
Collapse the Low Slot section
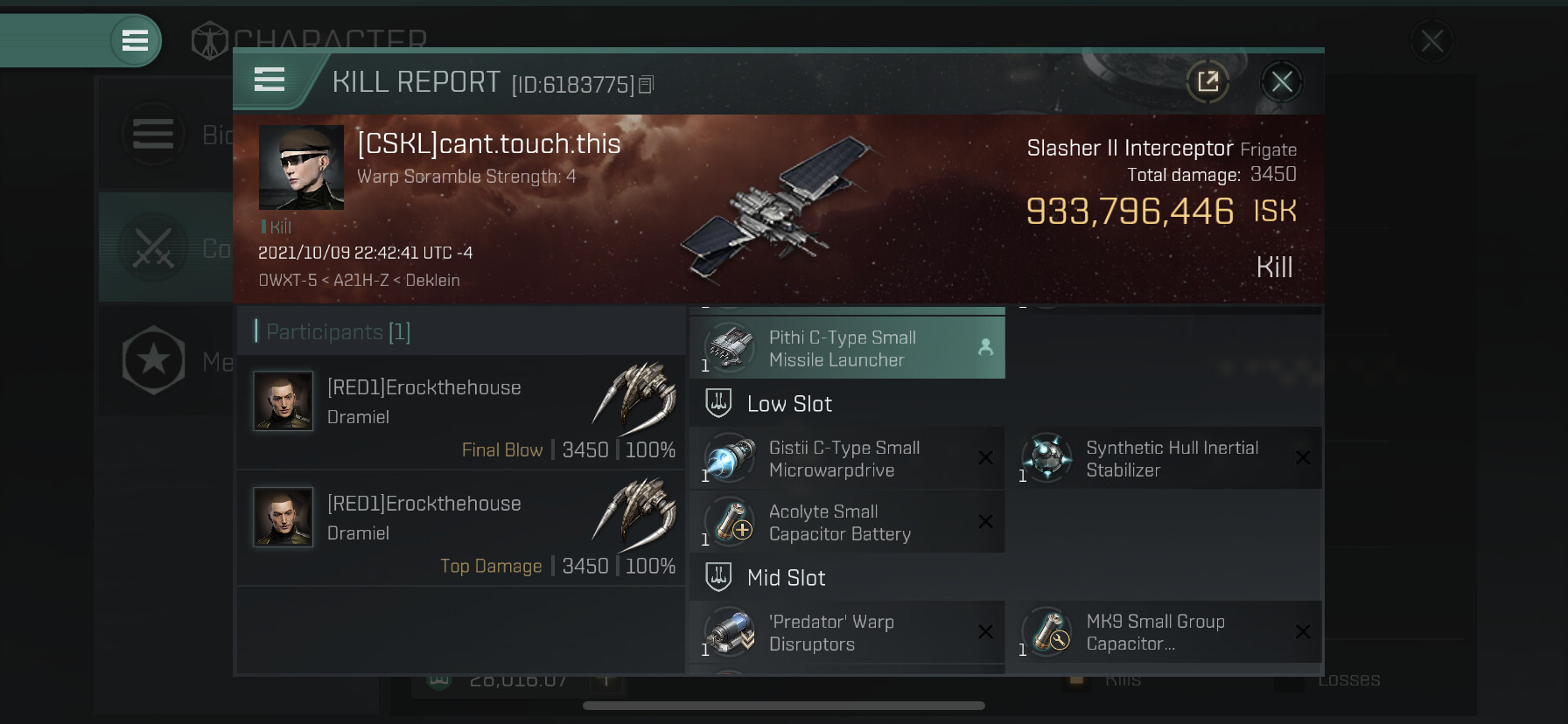[x=789, y=404]
